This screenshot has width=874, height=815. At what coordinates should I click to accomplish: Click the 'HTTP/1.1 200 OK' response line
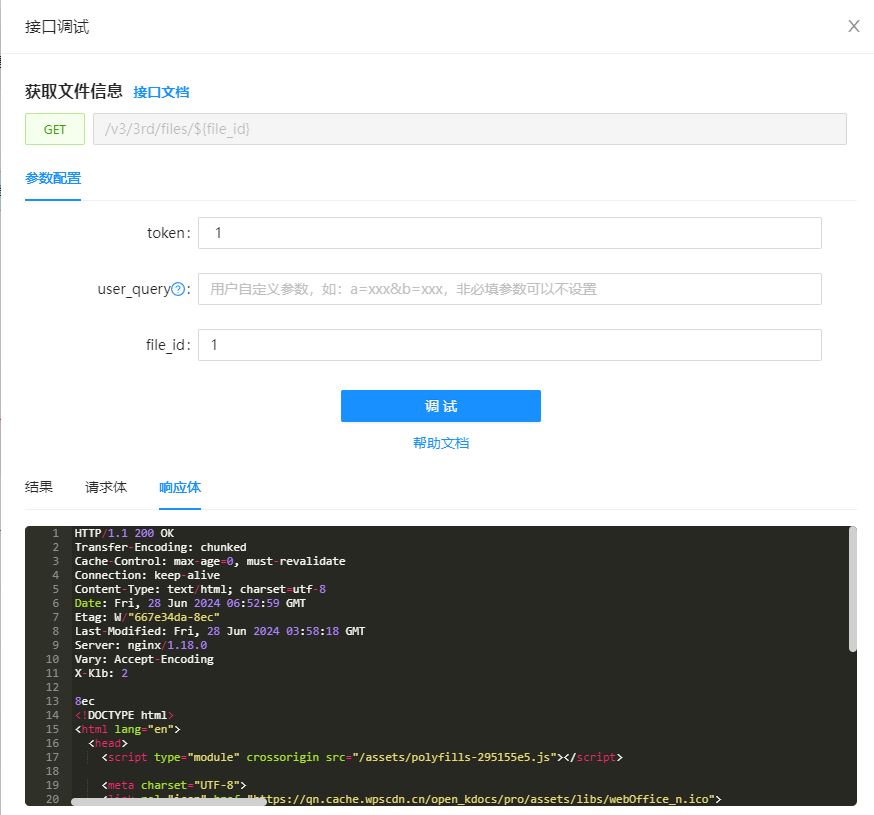click(x=124, y=533)
